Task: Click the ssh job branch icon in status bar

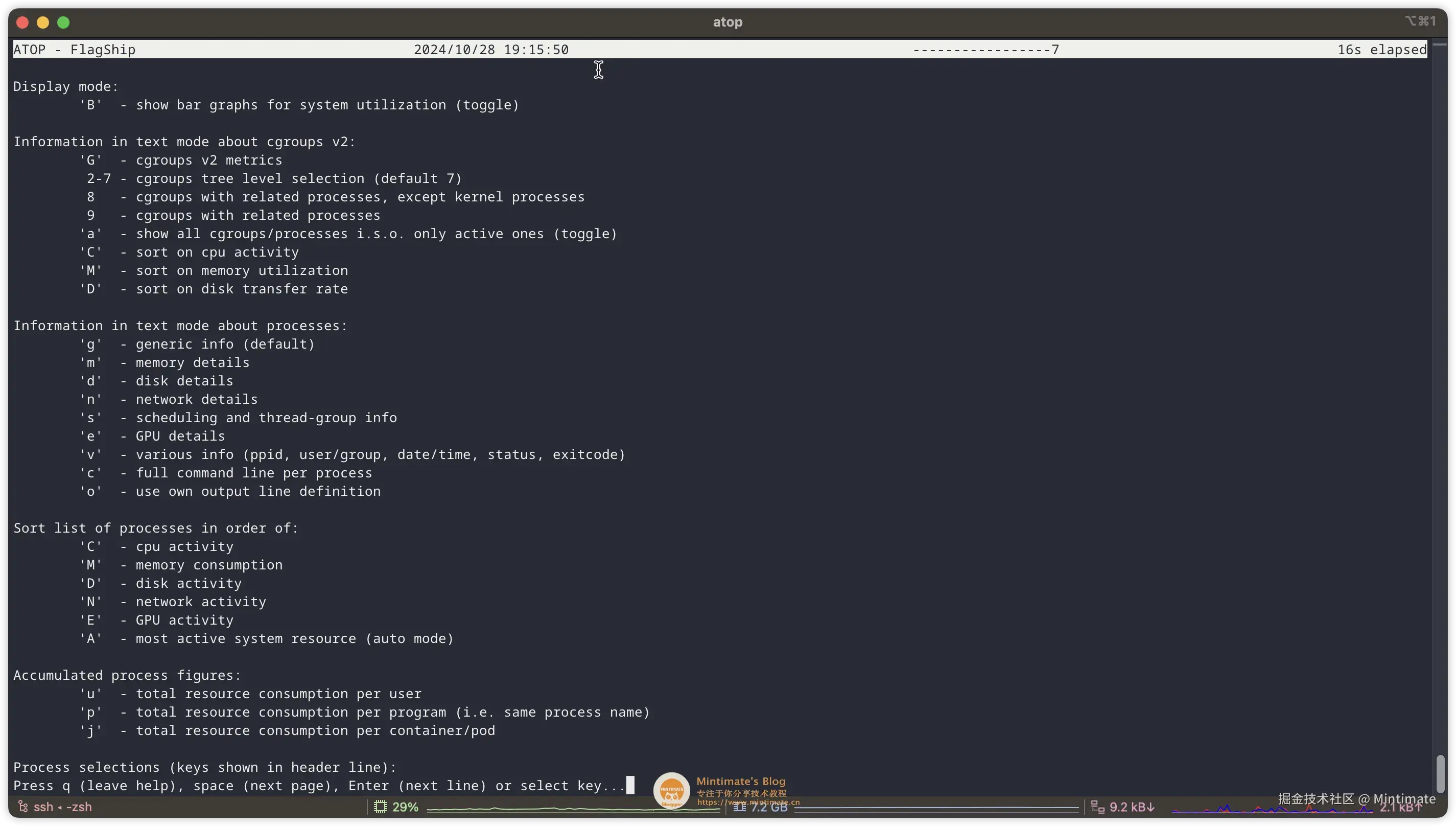Action: click(22, 807)
